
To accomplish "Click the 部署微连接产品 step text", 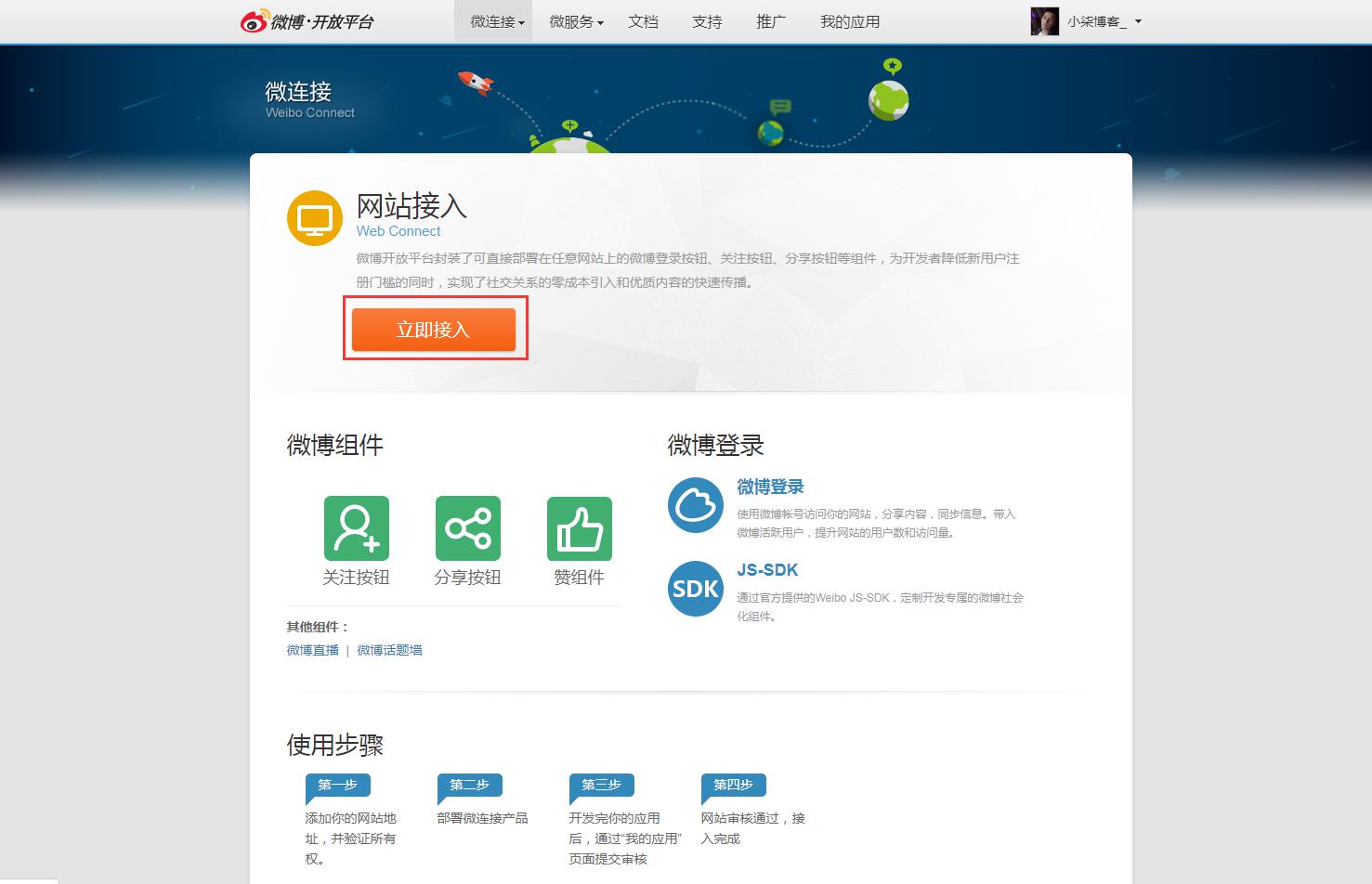I will click(483, 818).
